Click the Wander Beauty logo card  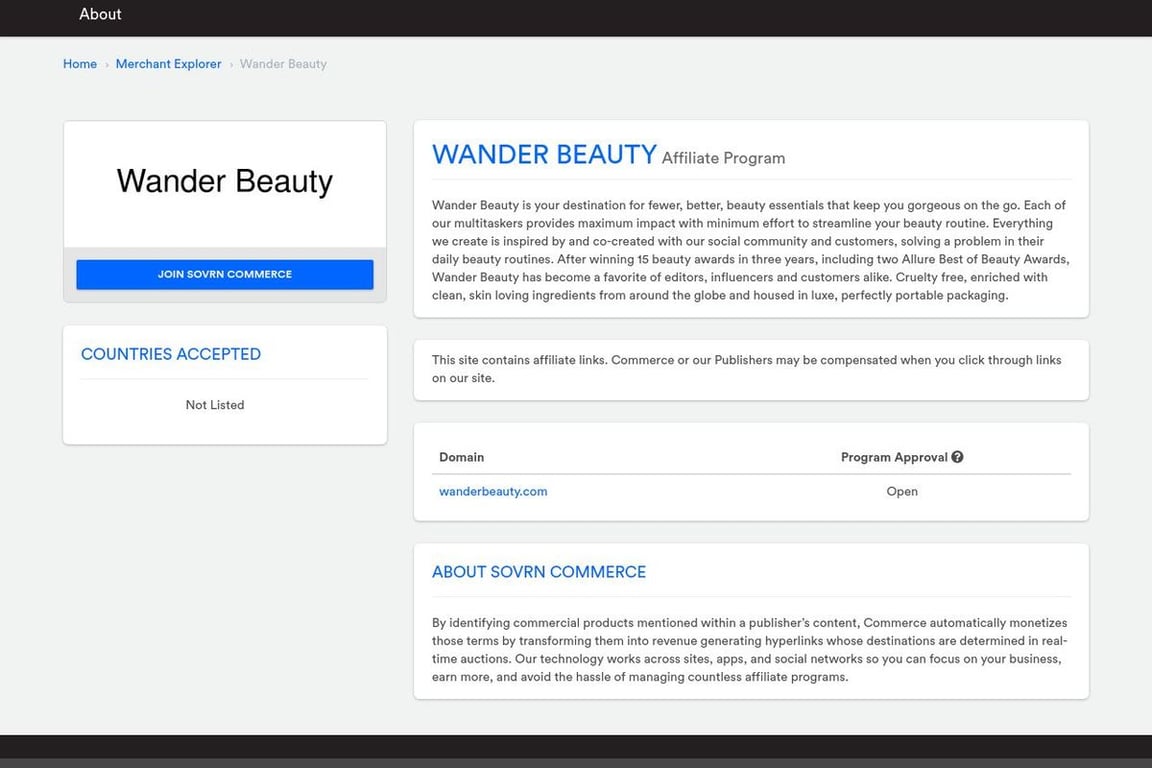(x=225, y=184)
